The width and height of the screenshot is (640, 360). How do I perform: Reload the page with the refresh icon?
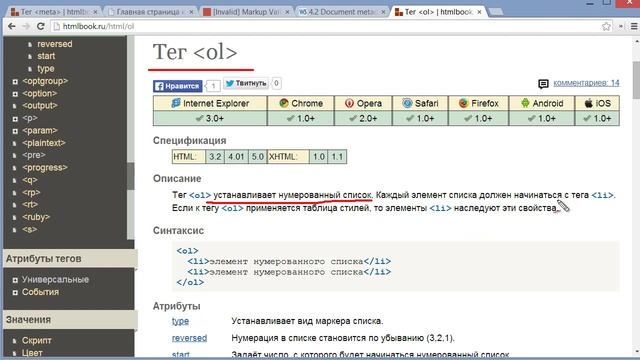pyautogui.click(x=40, y=26)
